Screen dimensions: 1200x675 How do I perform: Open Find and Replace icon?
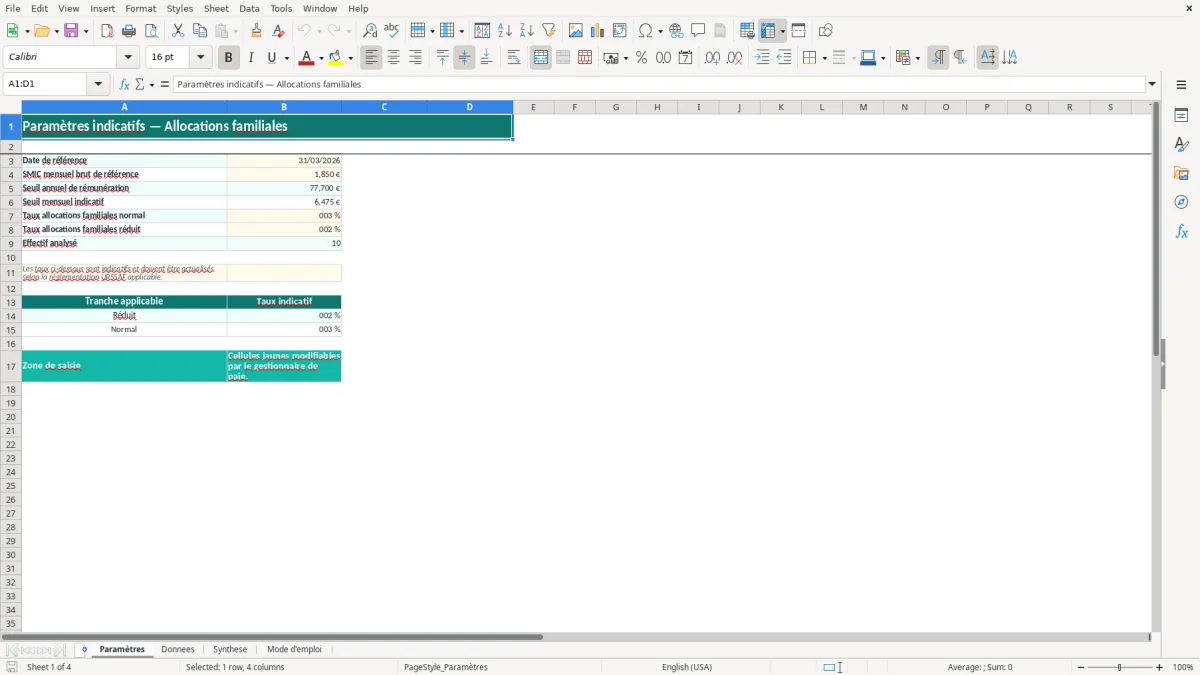370,31
